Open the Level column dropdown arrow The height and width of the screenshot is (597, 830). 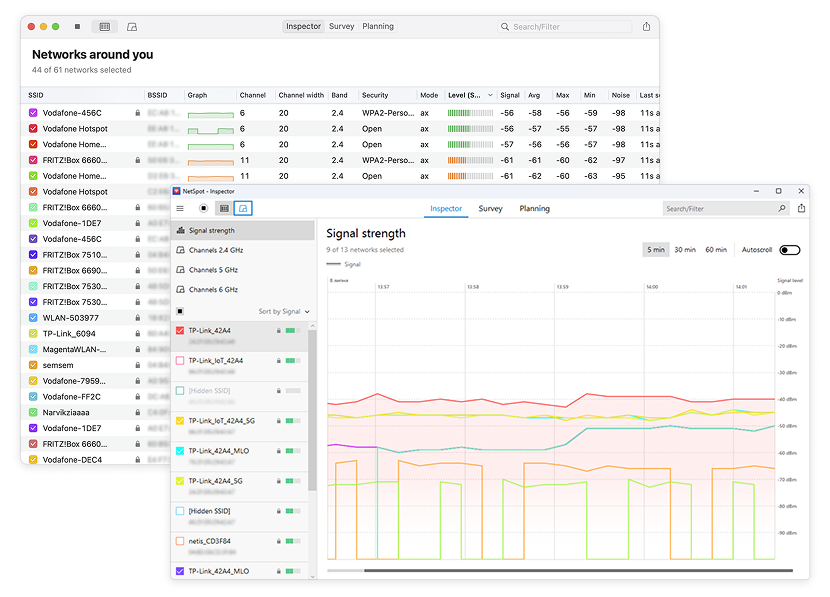coord(490,95)
